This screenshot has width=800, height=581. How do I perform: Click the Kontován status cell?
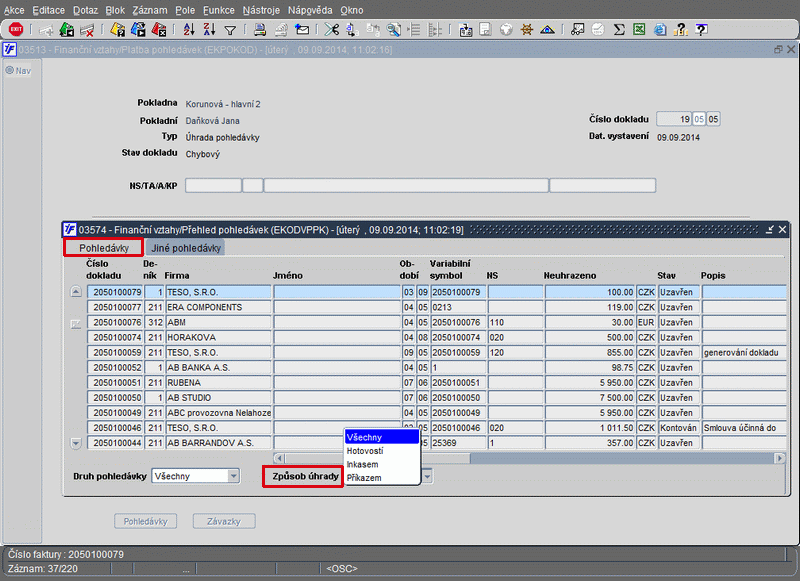pos(679,428)
